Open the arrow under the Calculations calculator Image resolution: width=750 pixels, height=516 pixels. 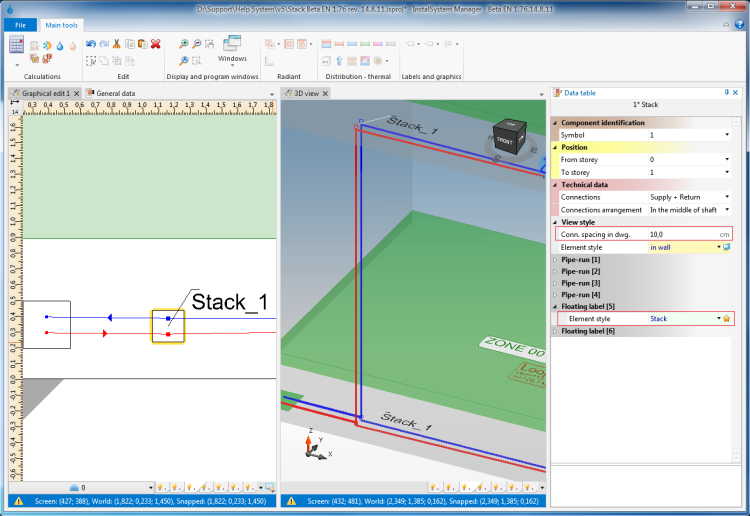(x=17, y=65)
